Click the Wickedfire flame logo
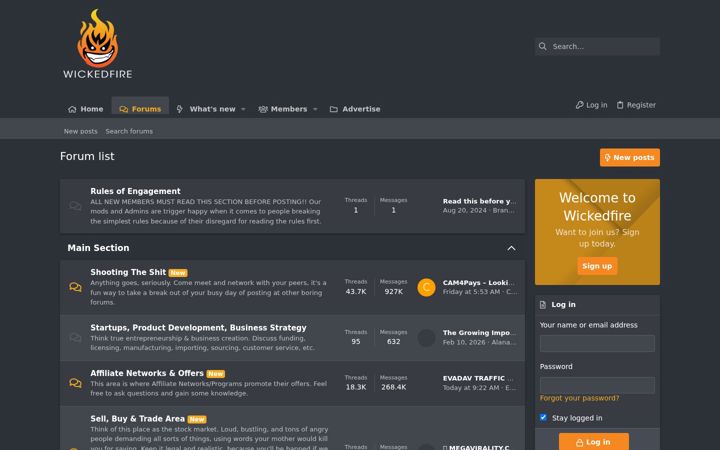Screen dimensions: 720x450 point(97,44)
